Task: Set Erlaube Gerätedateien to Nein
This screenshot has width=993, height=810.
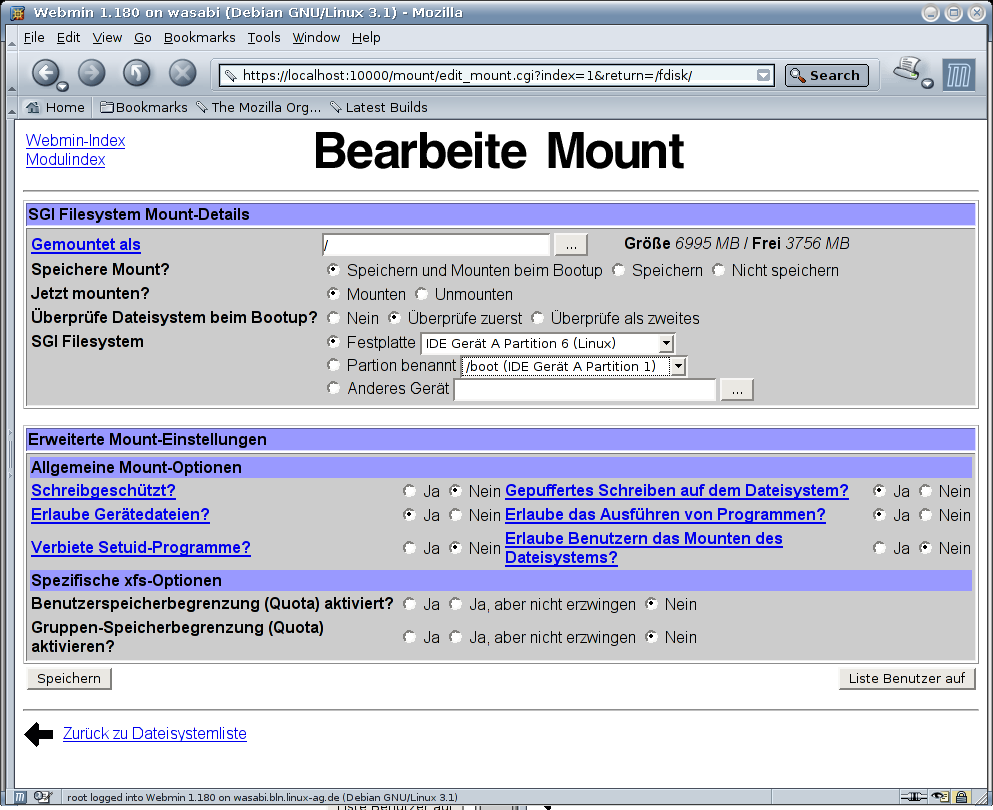Action: click(455, 516)
